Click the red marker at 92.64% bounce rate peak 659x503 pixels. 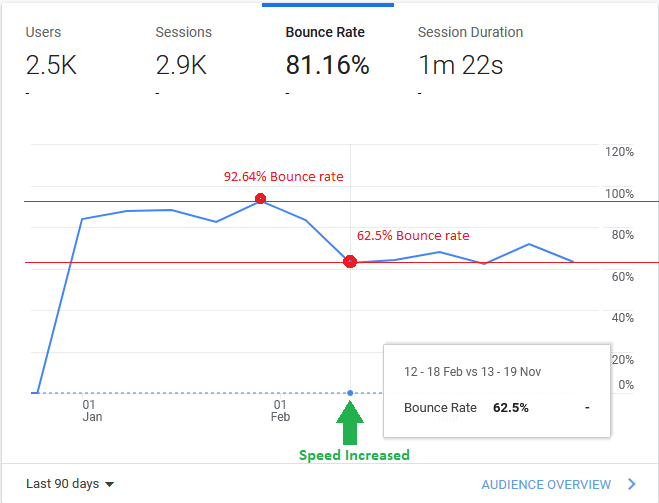pos(261,199)
